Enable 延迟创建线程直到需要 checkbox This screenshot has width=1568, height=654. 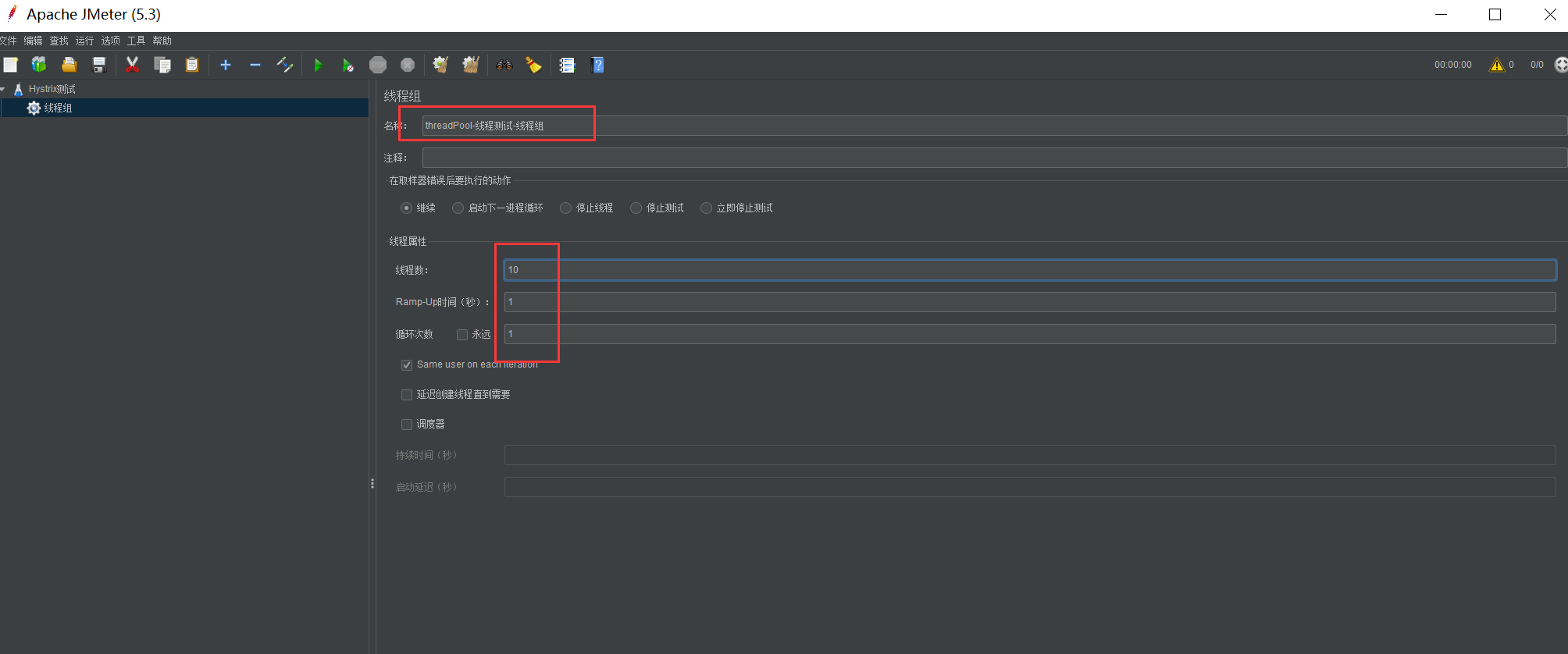click(407, 395)
